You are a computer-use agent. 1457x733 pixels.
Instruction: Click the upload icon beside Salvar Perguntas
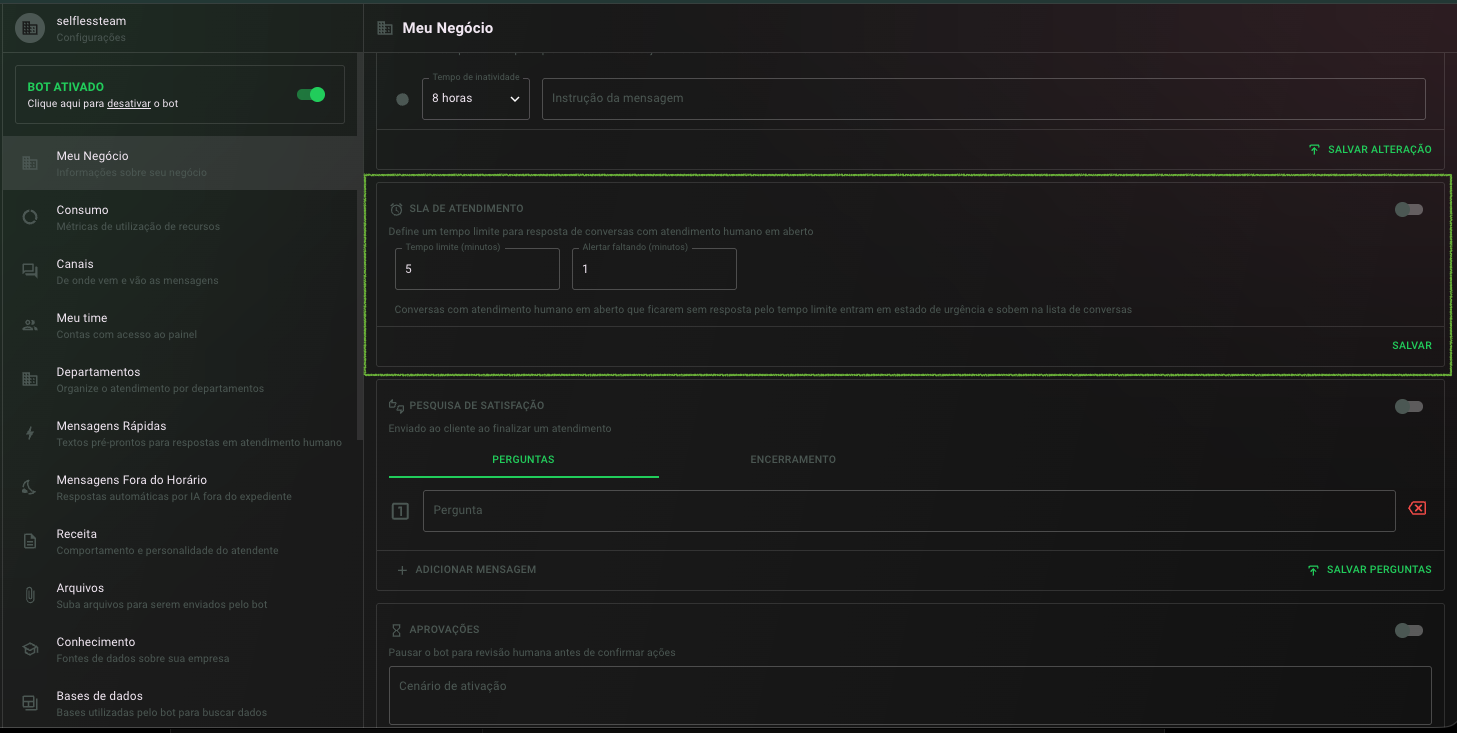pyautogui.click(x=1313, y=570)
